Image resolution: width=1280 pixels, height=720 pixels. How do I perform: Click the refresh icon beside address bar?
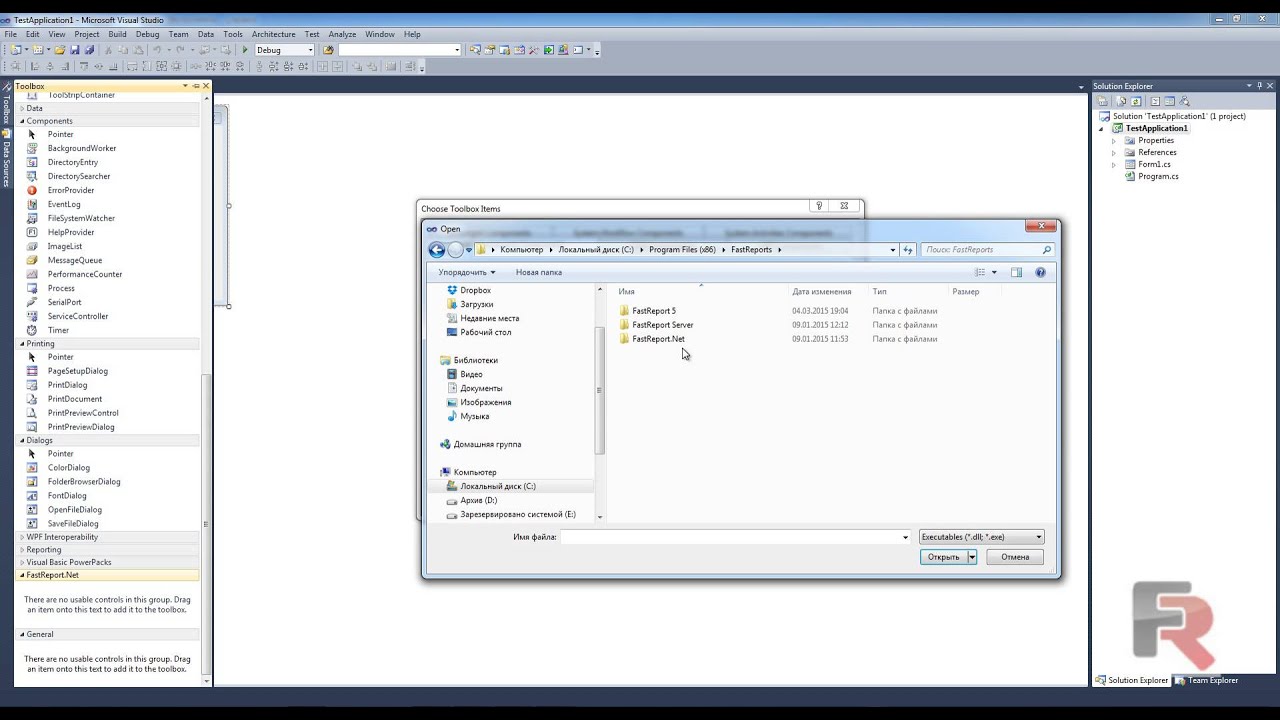908,250
